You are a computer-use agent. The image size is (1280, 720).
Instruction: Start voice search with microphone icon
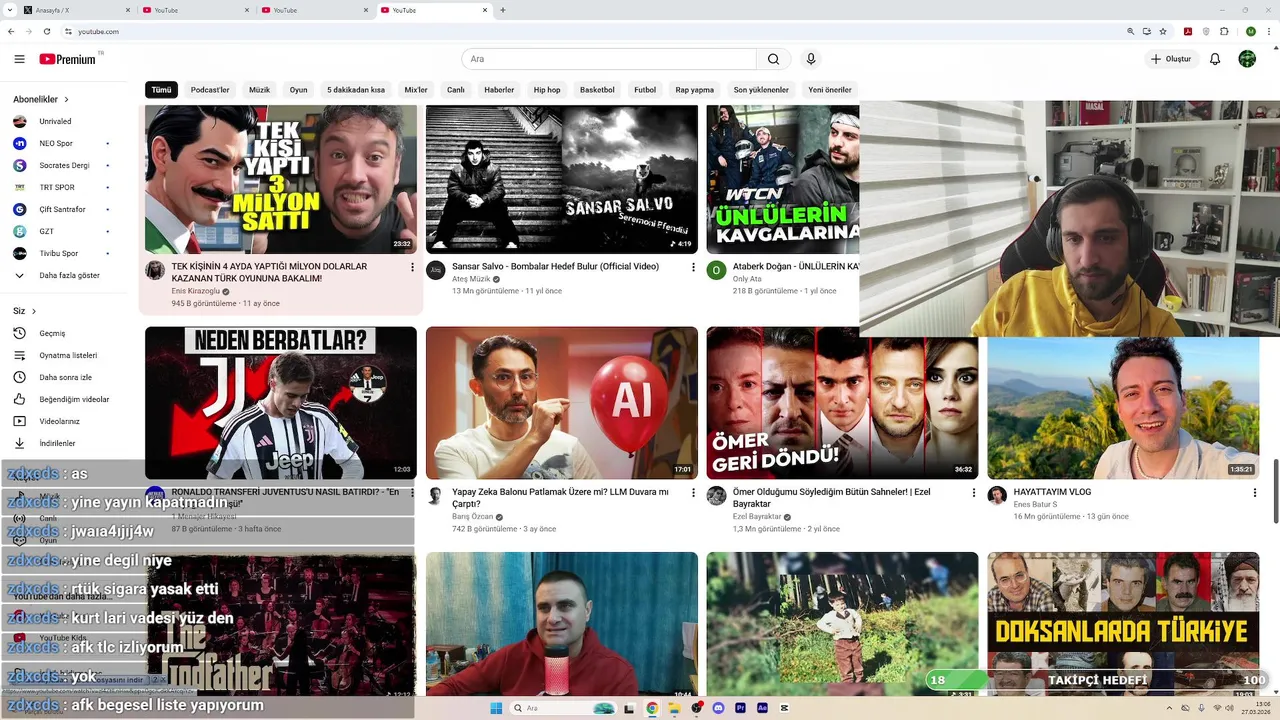[811, 59]
